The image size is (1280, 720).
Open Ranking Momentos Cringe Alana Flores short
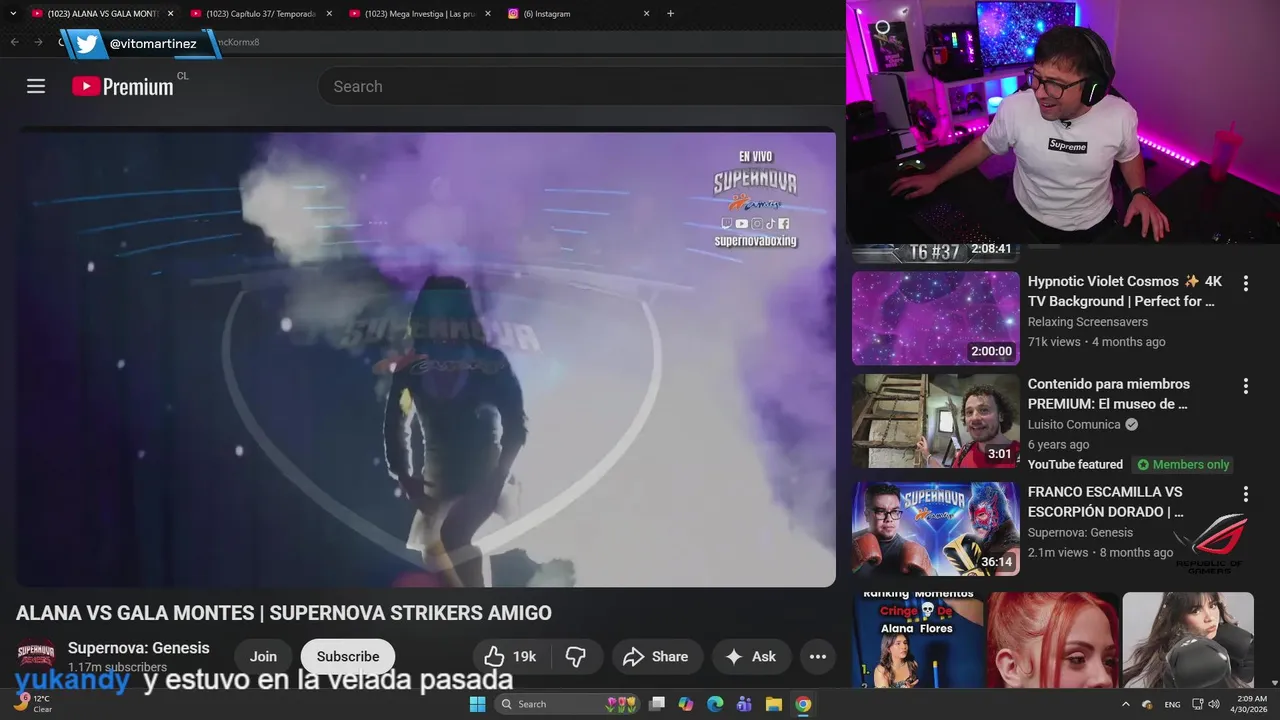pyautogui.click(x=918, y=640)
